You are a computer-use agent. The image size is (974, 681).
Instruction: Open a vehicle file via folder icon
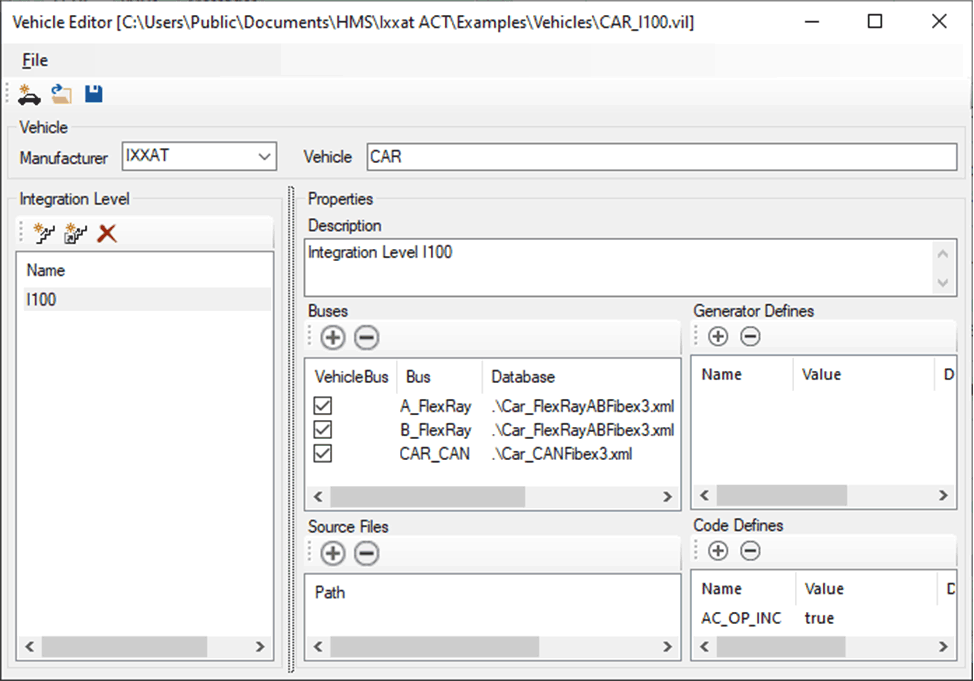pyautogui.click(x=61, y=94)
